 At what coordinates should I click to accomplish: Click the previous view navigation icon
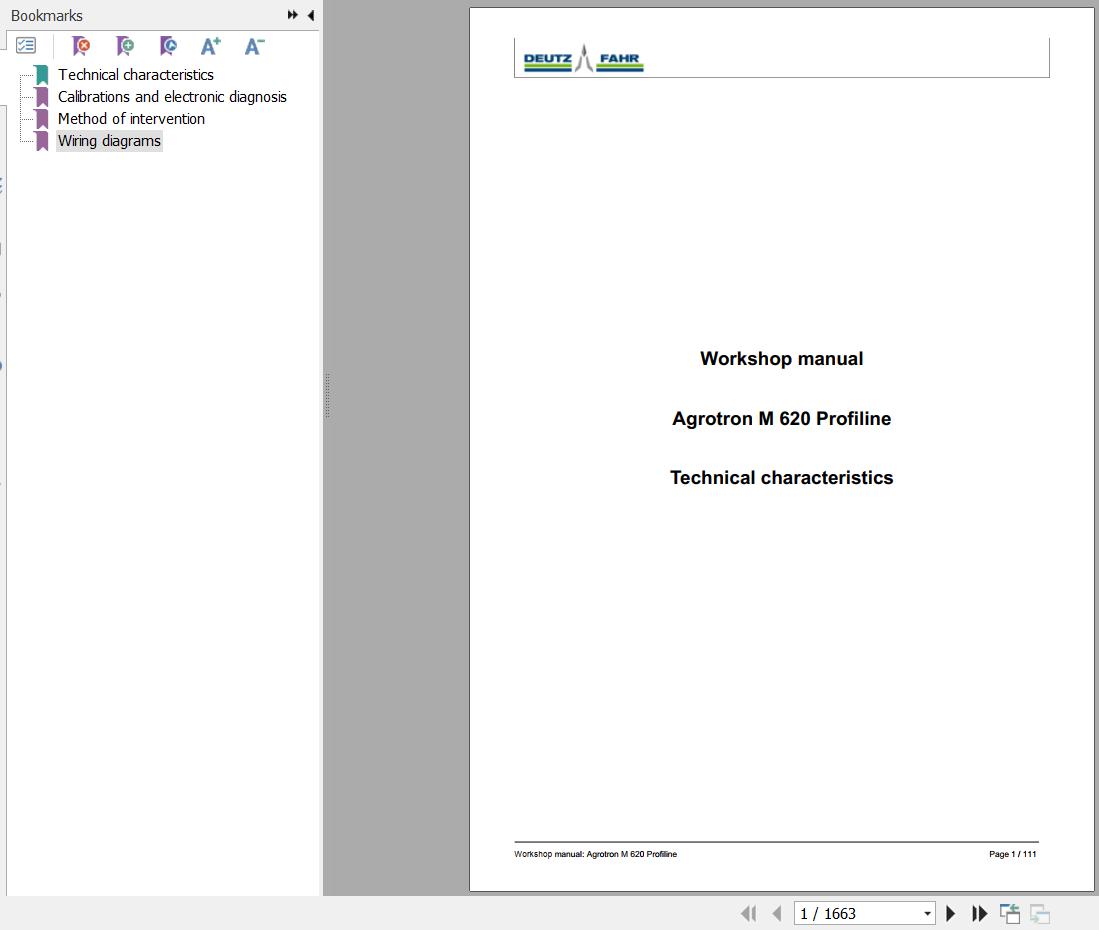(1010, 913)
